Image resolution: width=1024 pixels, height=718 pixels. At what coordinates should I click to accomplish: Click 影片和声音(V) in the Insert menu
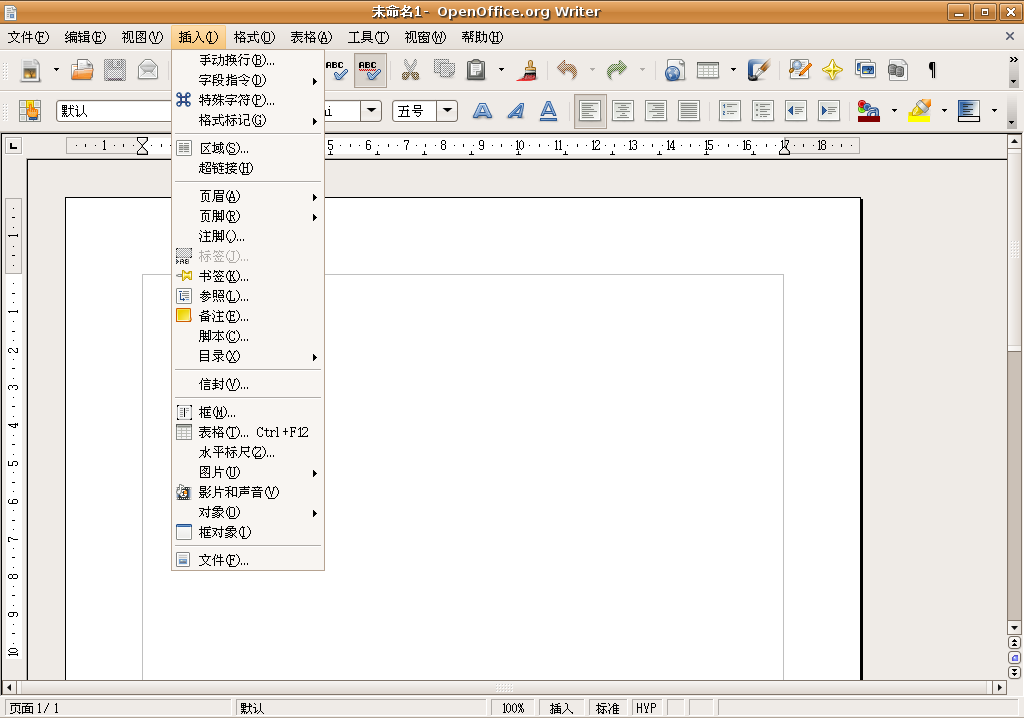[248, 492]
